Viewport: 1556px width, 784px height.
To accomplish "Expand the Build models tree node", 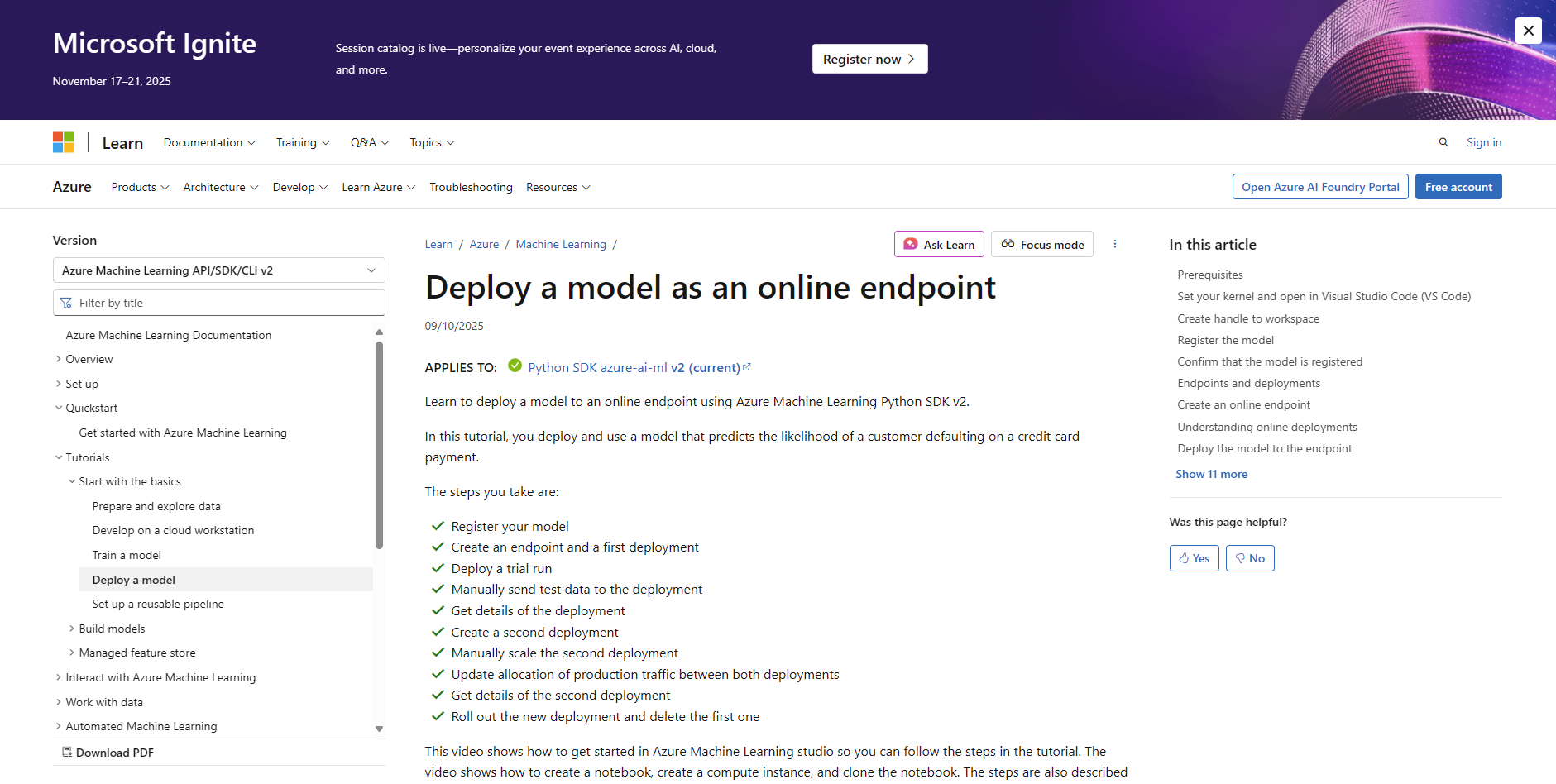I will [72, 629].
